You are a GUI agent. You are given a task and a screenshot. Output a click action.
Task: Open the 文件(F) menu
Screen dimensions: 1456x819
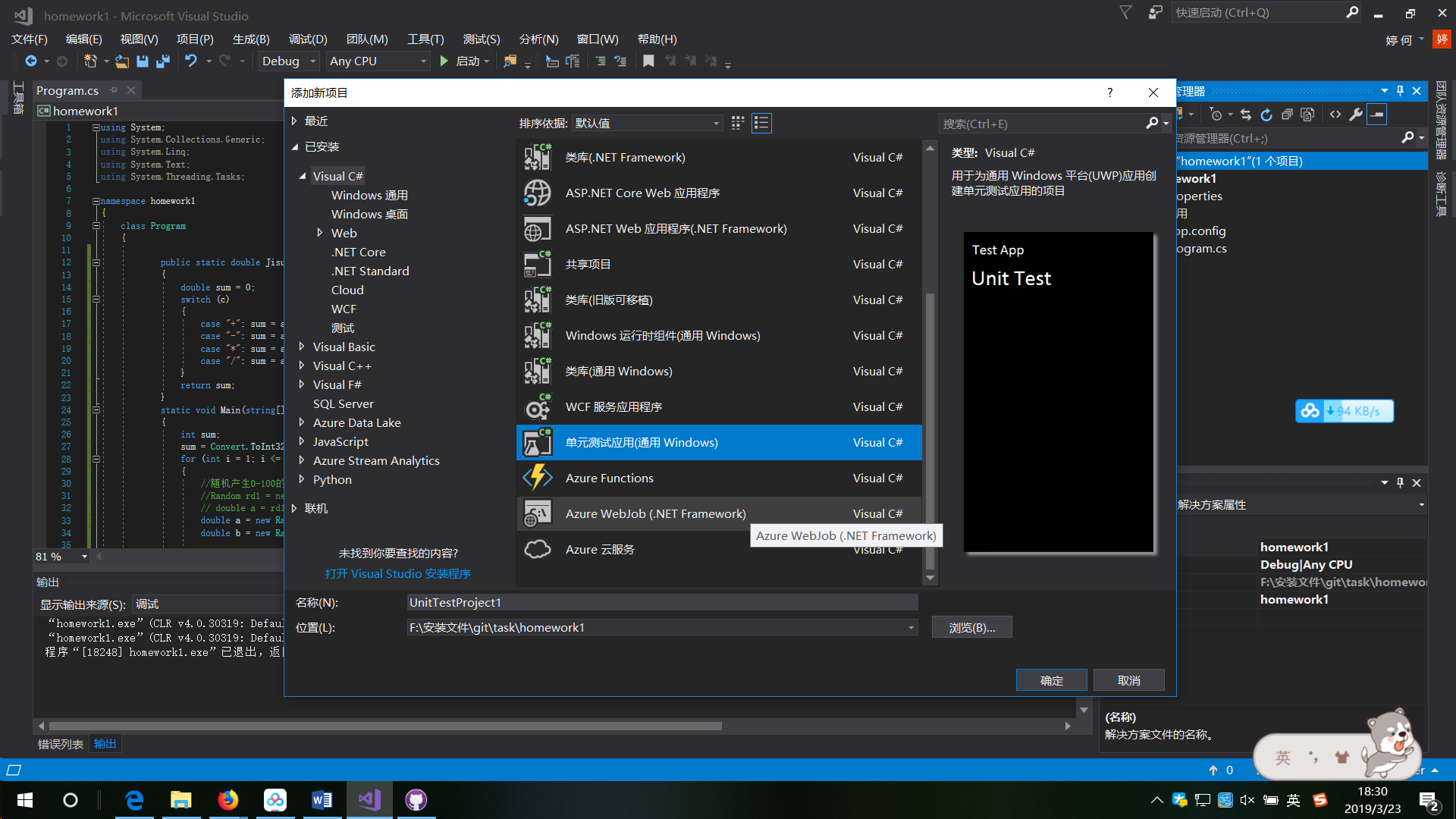point(29,39)
